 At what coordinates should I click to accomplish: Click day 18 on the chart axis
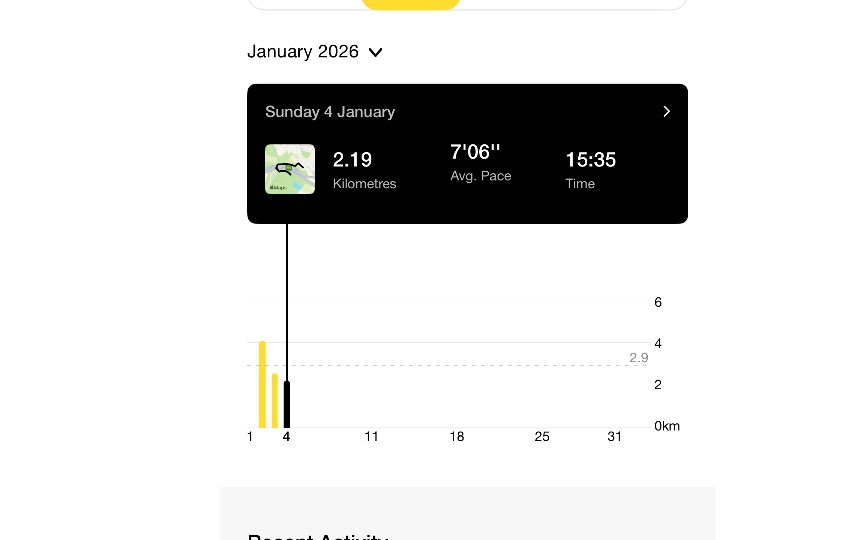tap(457, 437)
